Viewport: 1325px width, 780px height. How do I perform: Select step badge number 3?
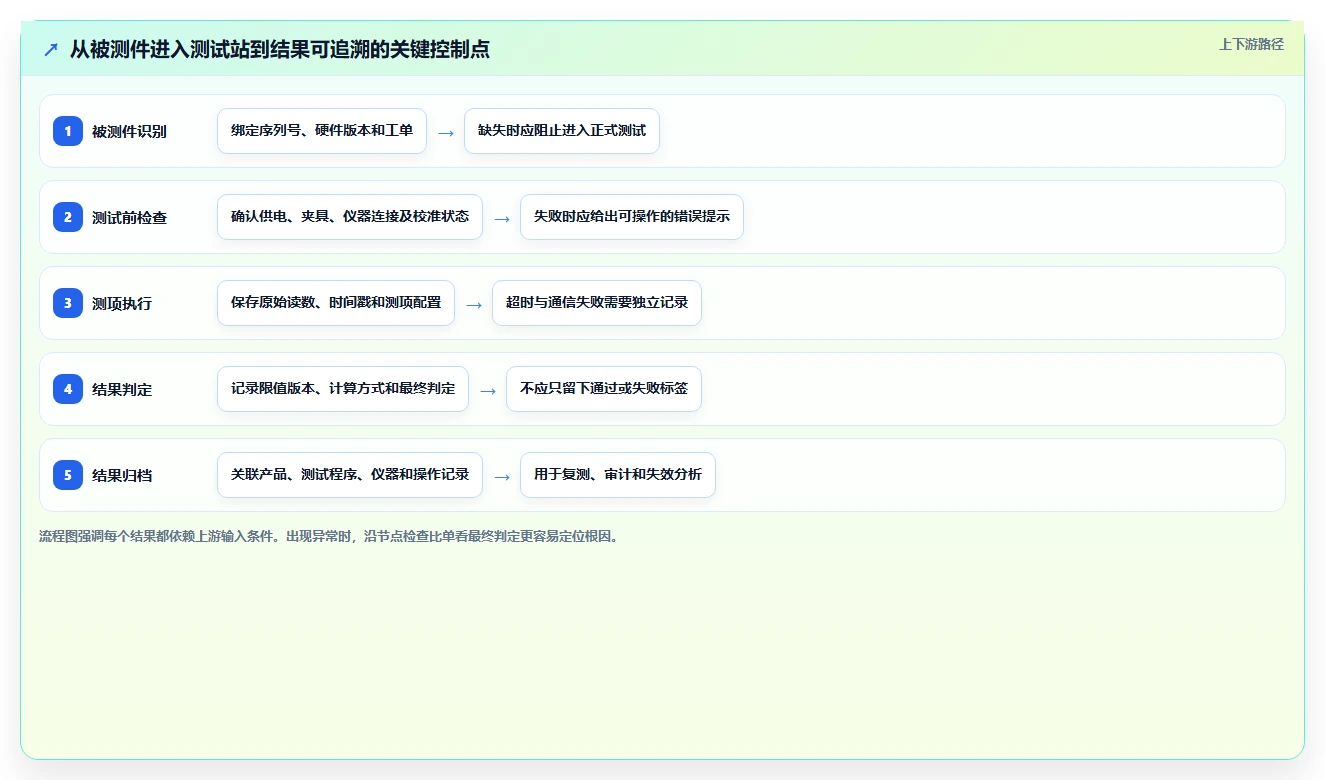pos(68,303)
